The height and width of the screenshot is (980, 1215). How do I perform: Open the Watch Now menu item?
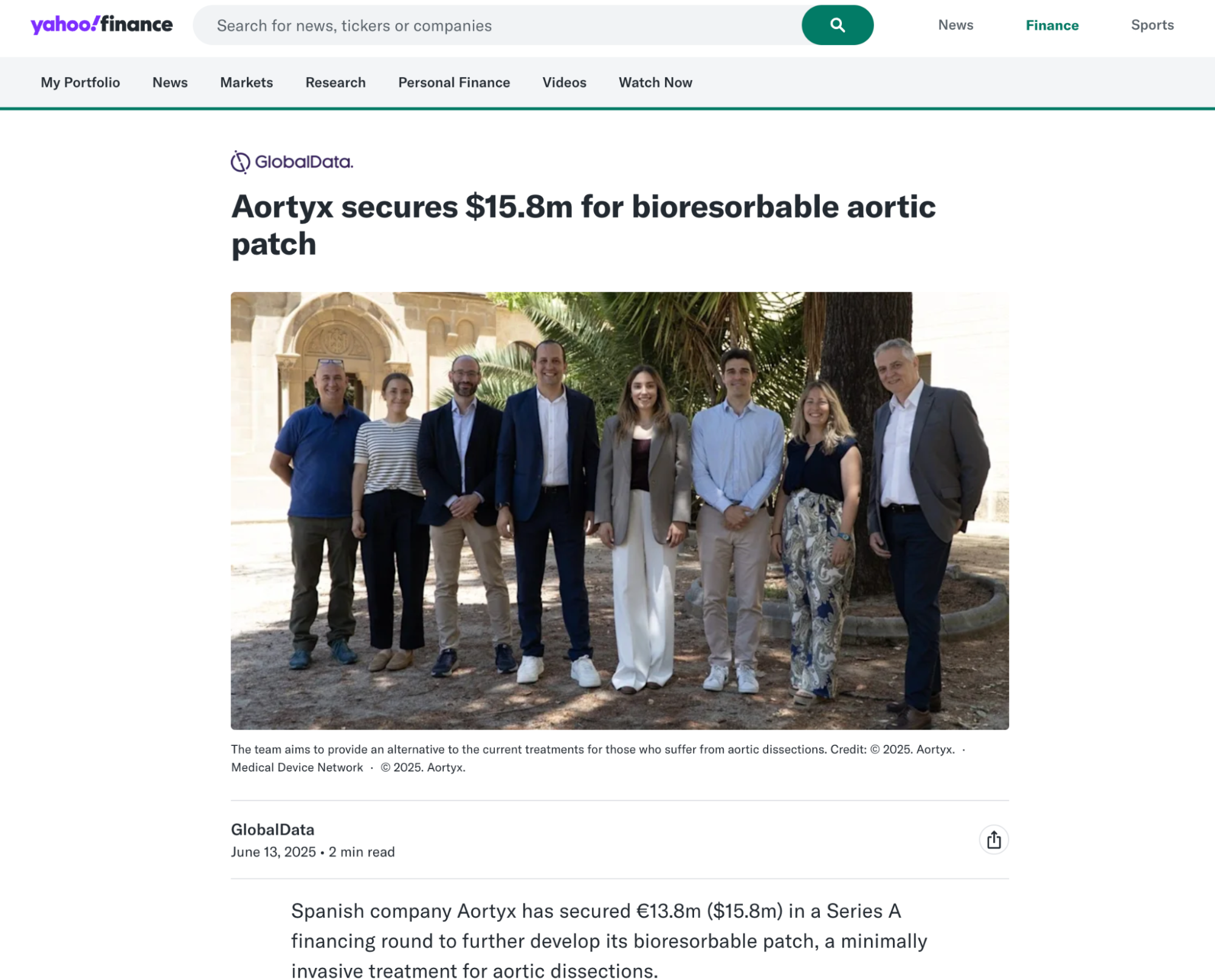coord(655,82)
